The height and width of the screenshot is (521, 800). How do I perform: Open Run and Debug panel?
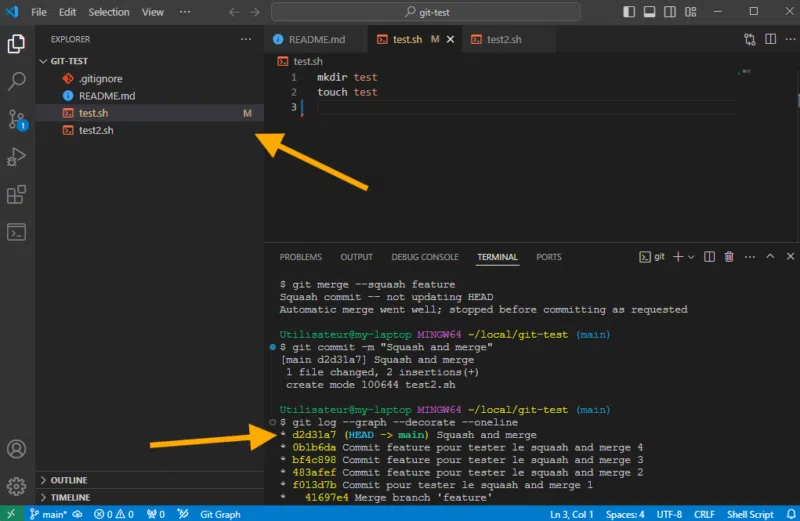[16, 157]
